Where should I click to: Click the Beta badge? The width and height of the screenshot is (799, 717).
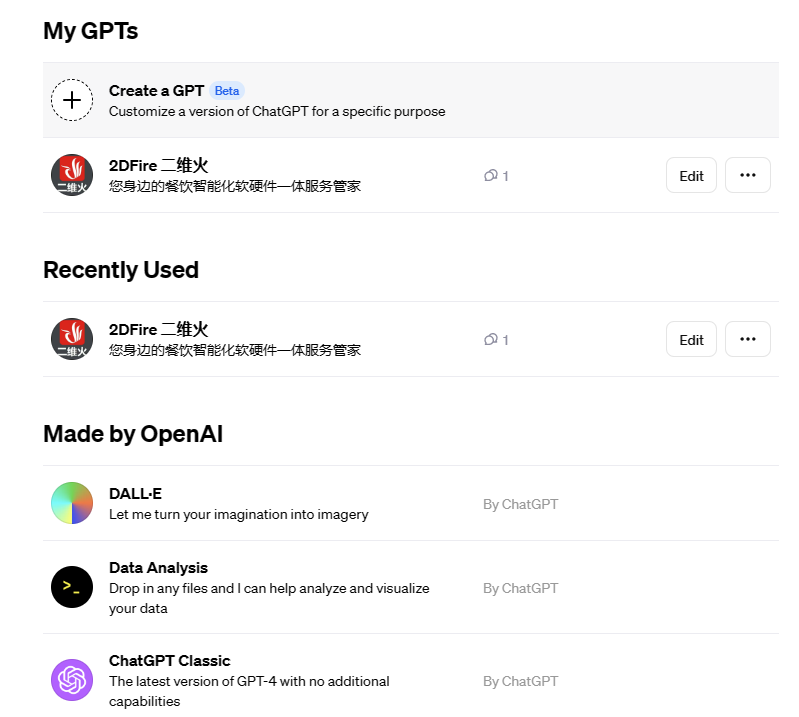227,91
